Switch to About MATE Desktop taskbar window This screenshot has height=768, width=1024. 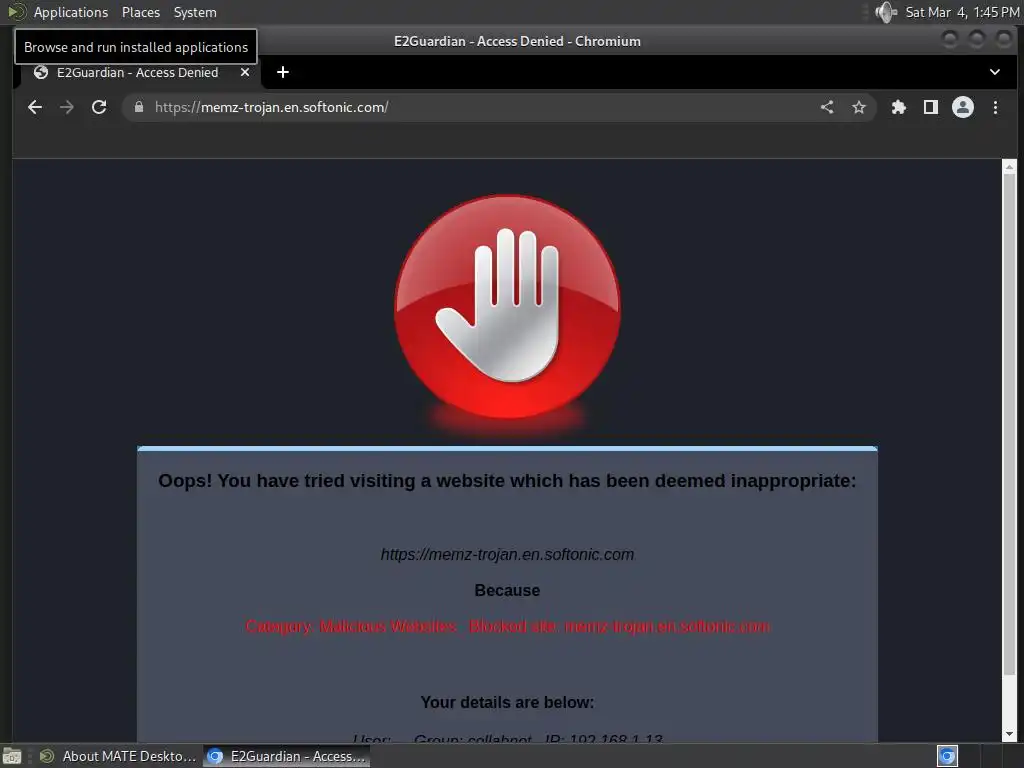point(118,756)
